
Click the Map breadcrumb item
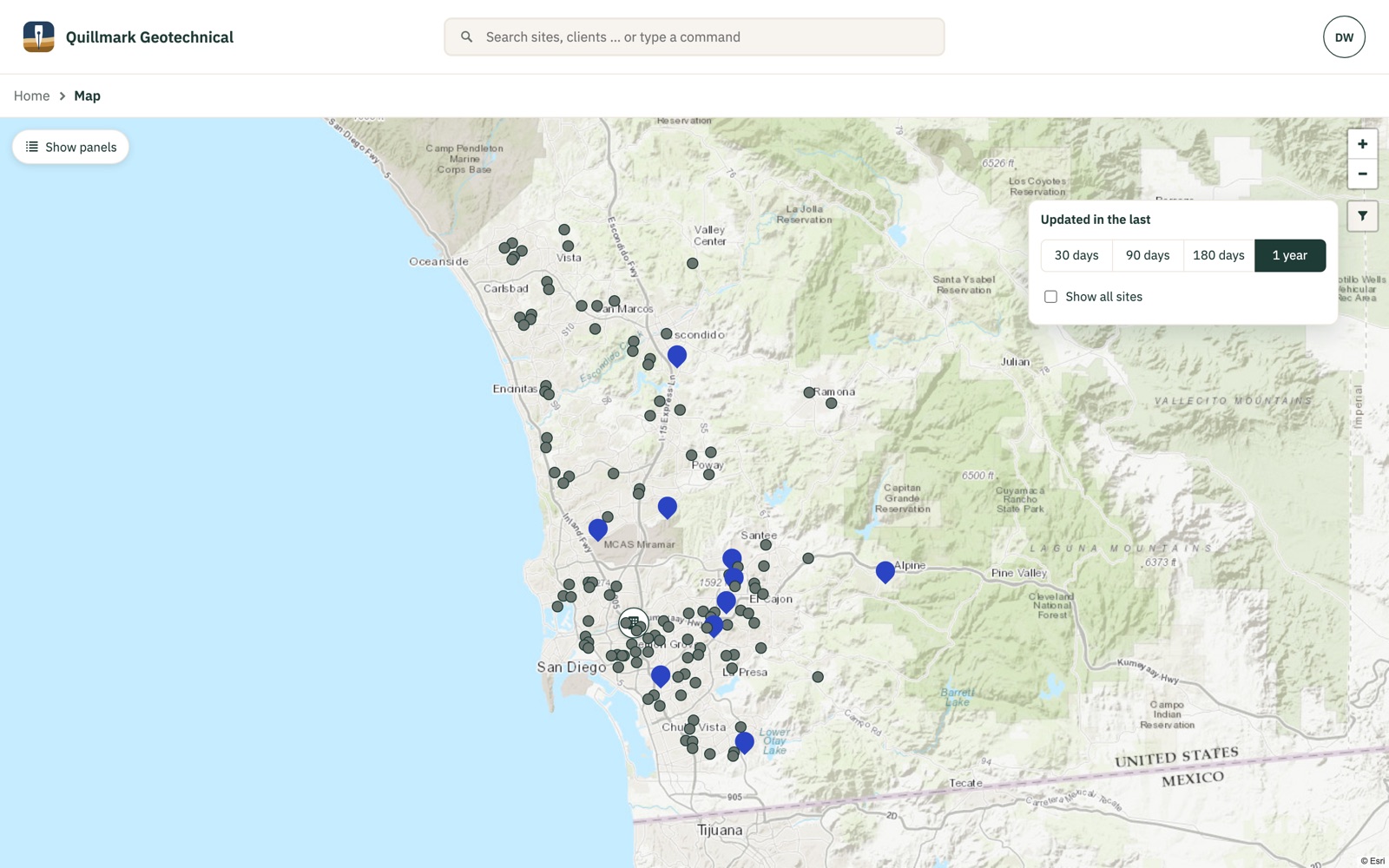[x=87, y=95]
